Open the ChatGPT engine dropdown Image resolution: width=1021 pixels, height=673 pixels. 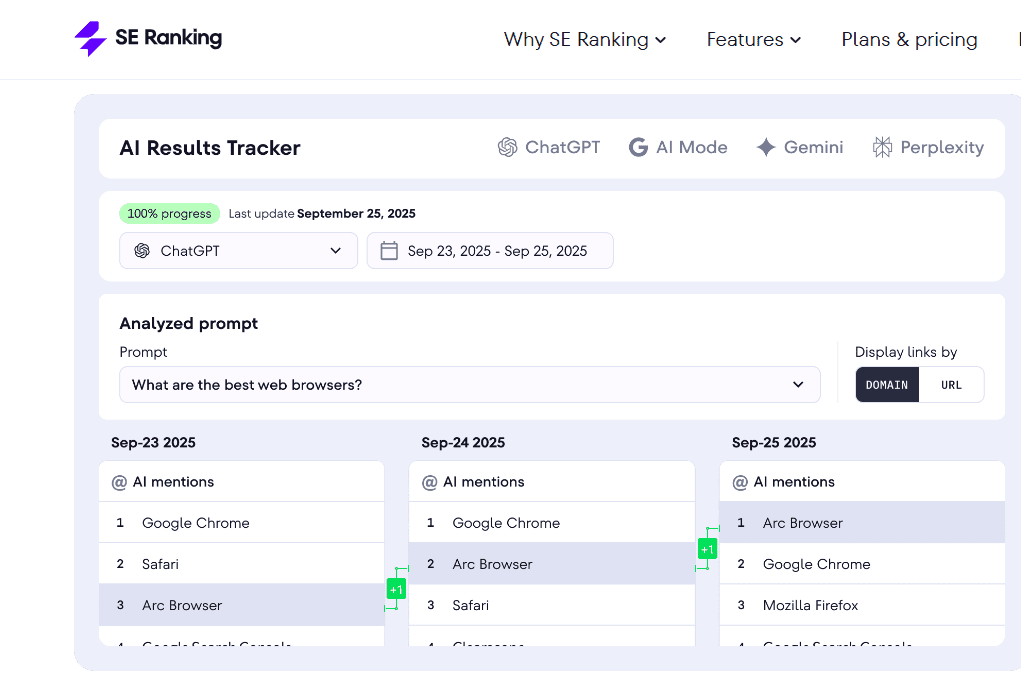pos(238,251)
